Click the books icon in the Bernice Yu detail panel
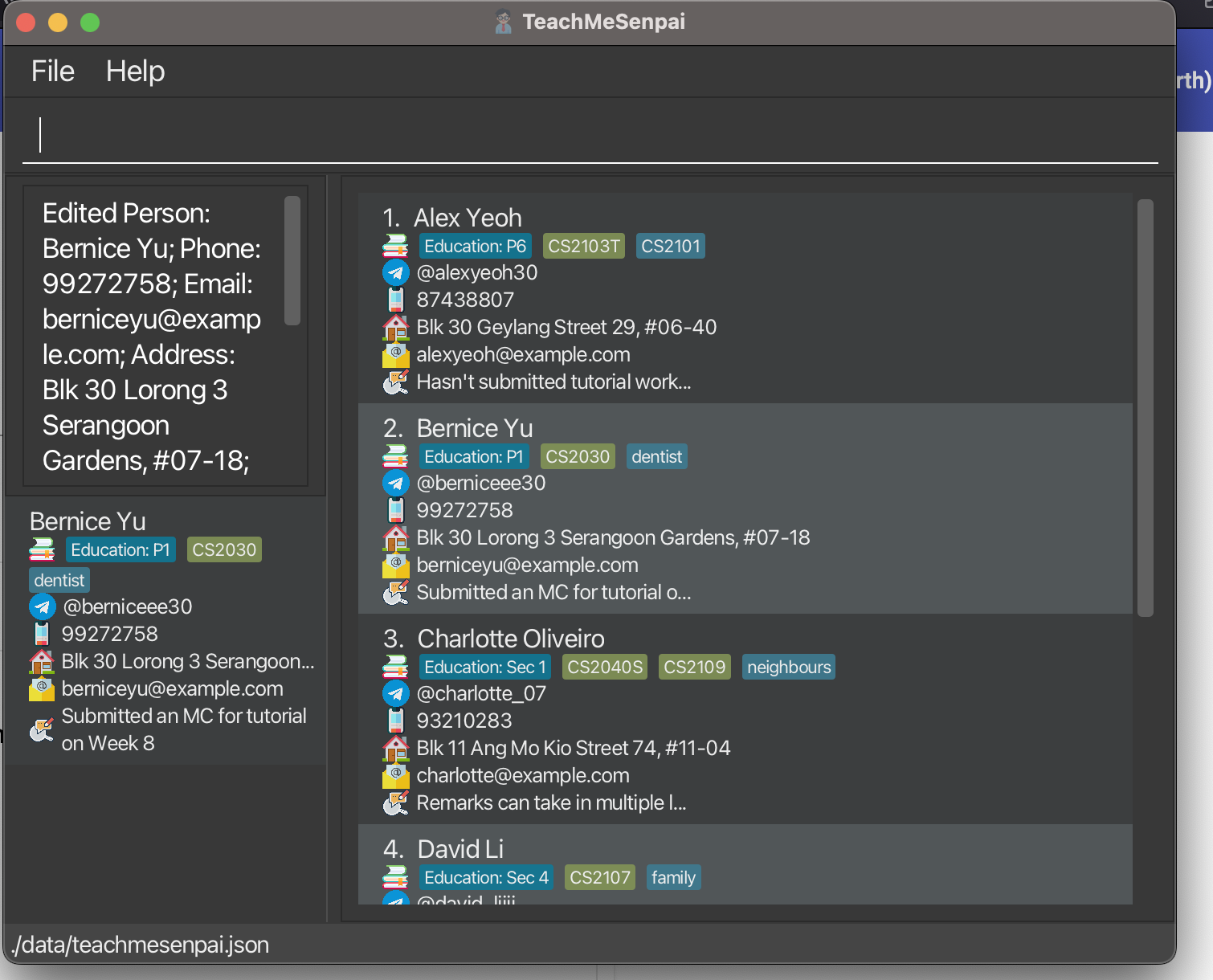Viewport: 1213px width, 980px height. pos(42,549)
